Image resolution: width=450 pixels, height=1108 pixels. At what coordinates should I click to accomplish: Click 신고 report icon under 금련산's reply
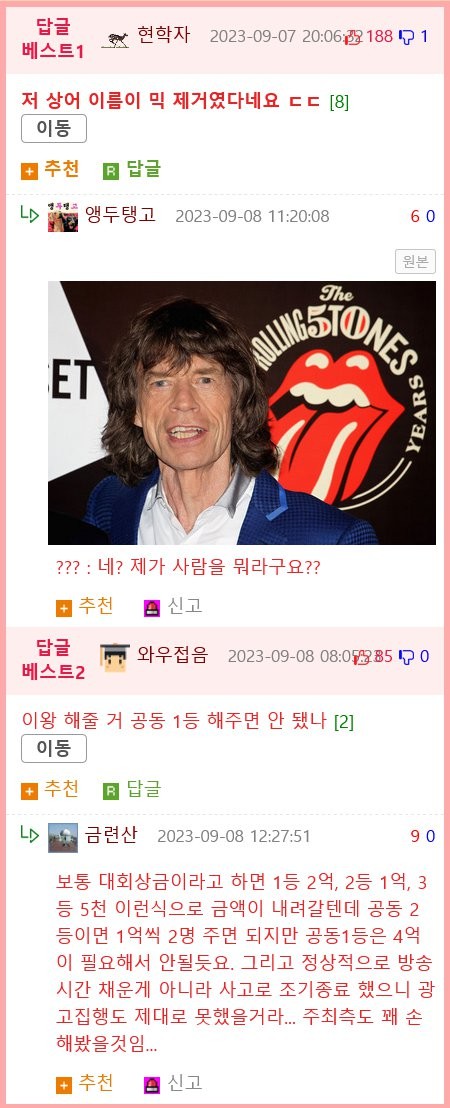click(152, 1085)
